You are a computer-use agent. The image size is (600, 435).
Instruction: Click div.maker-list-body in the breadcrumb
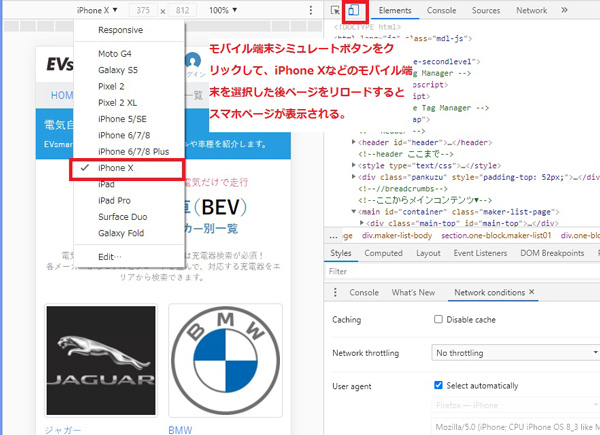(x=397, y=236)
